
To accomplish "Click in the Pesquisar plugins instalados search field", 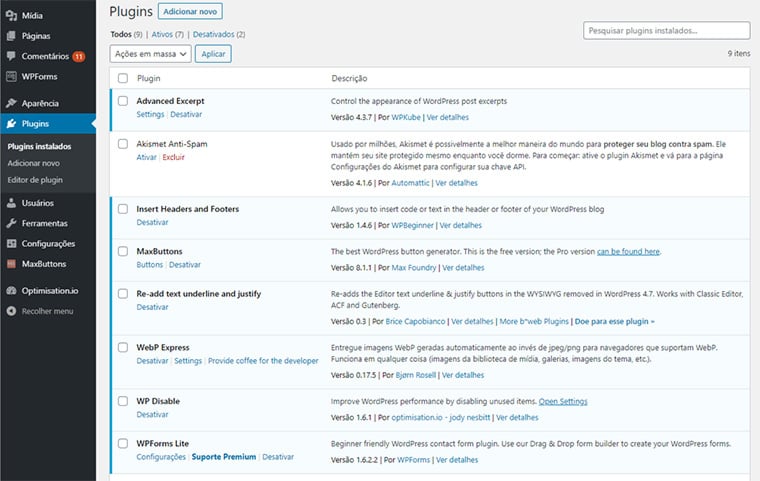I will click(666, 31).
